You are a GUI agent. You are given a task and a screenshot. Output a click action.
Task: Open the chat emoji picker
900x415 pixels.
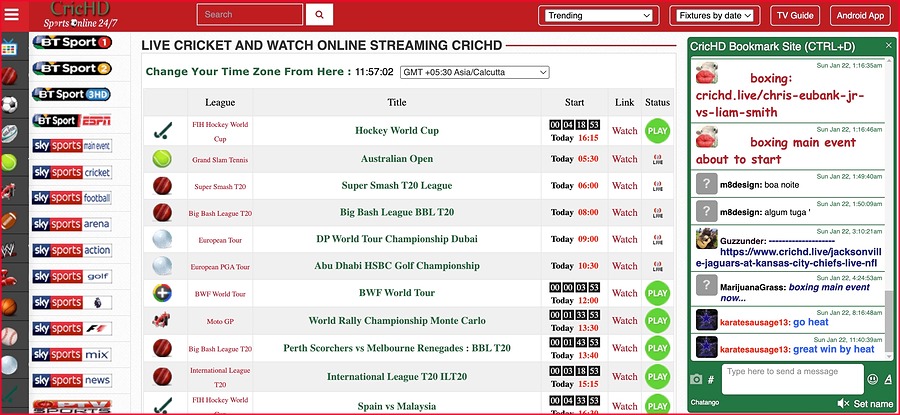coord(873,379)
